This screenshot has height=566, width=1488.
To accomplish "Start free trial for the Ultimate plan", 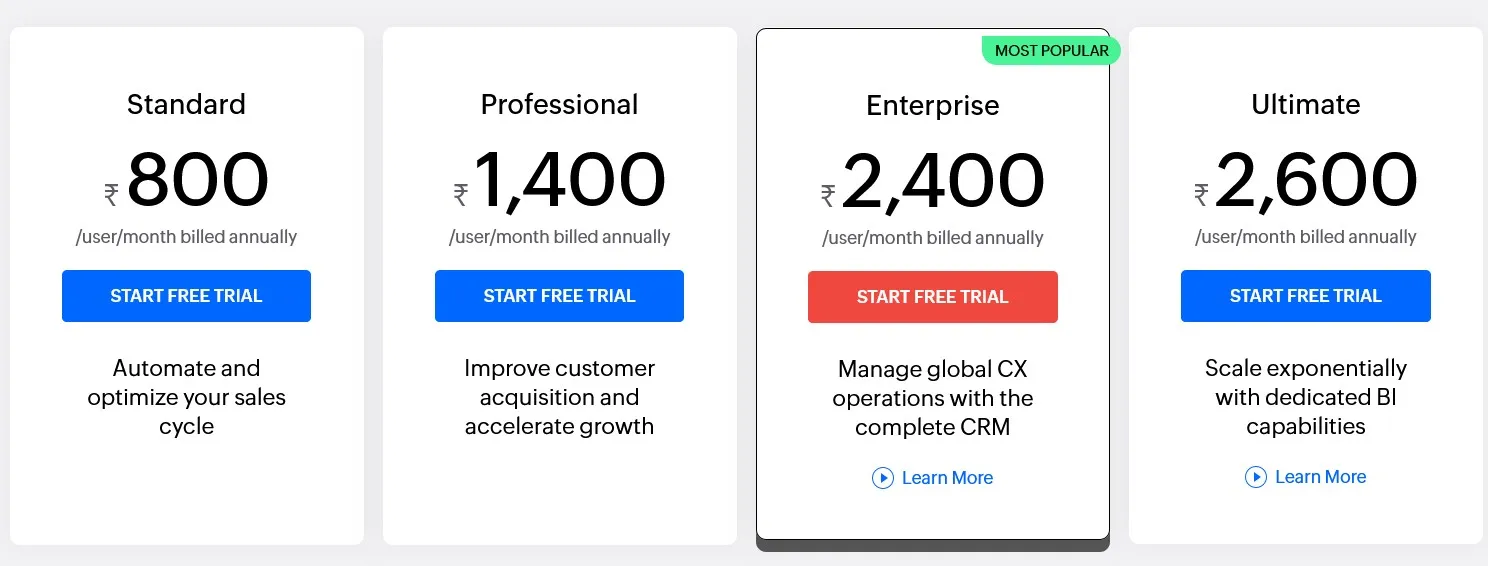I will 1305,296.
